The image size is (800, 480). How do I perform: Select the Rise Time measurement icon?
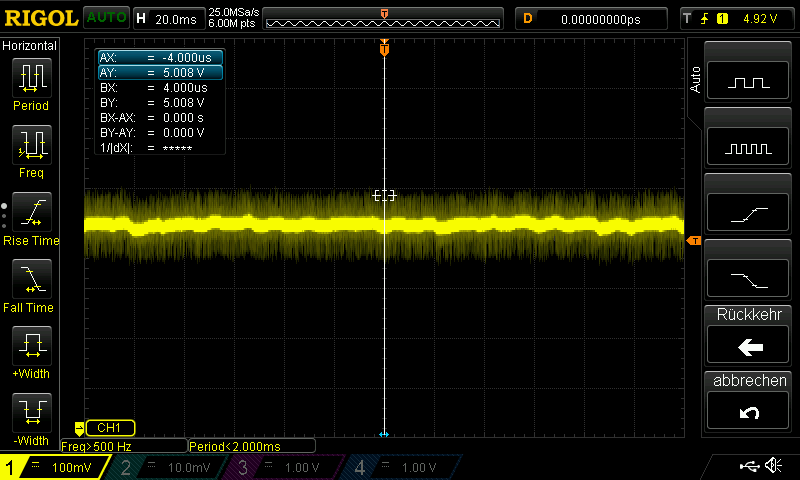pos(32,212)
